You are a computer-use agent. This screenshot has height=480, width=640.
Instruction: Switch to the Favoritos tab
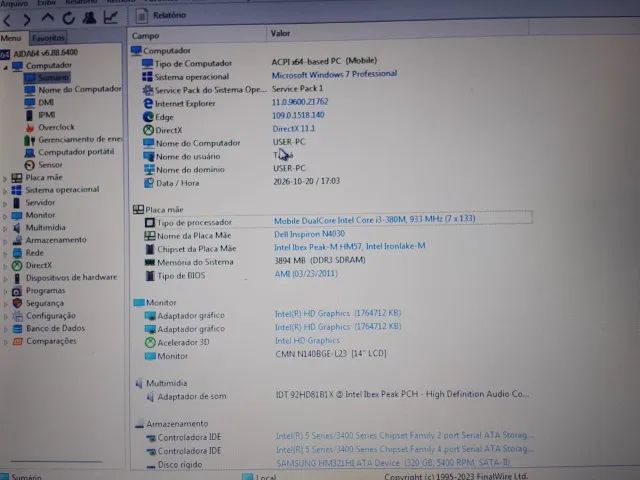click(48, 38)
